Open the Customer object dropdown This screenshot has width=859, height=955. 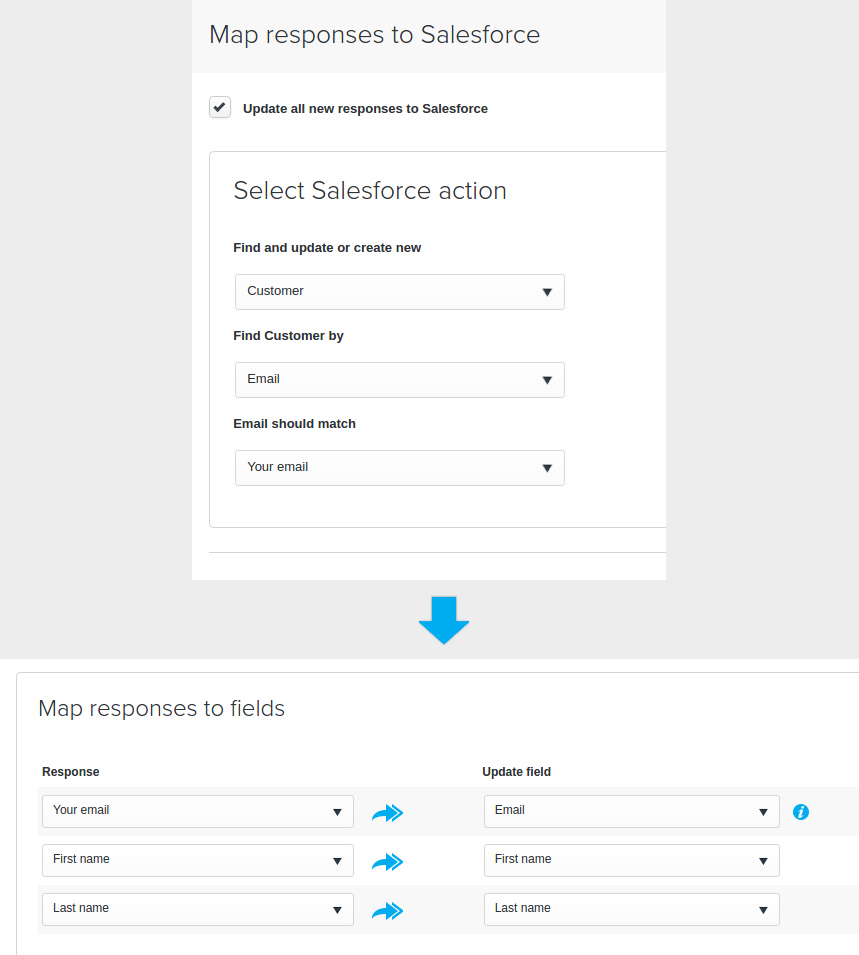(x=400, y=292)
